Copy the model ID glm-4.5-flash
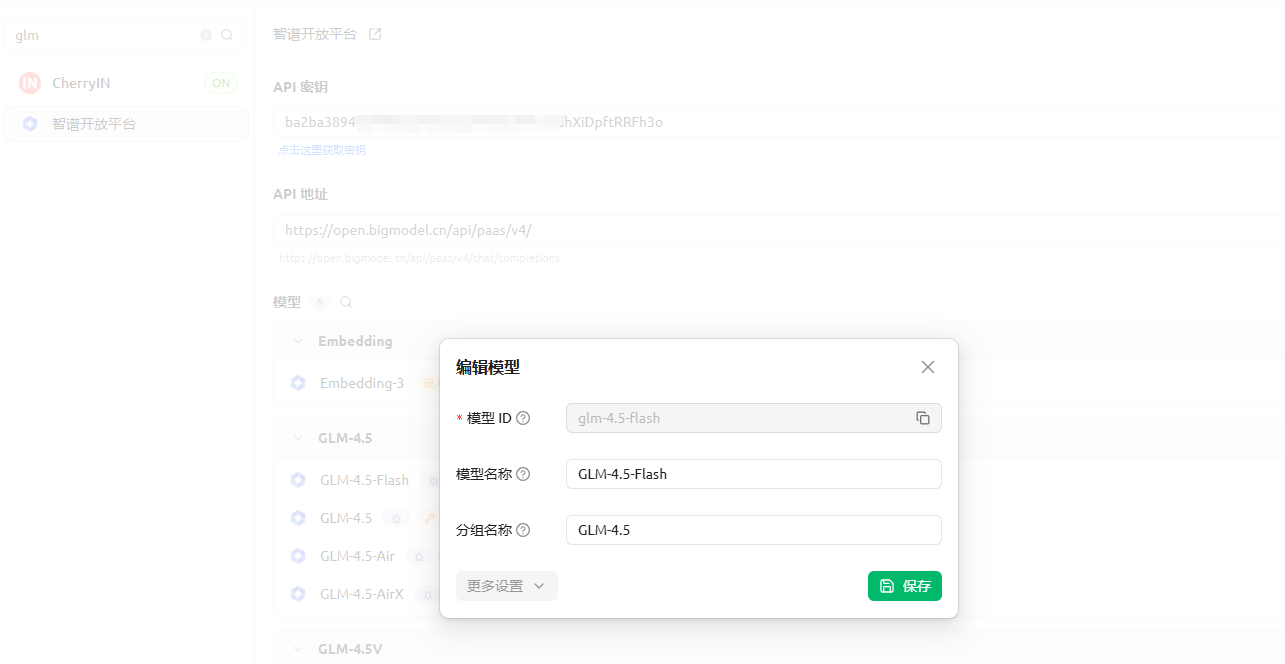Screen dimensions: 1285x664 click(922, 418)
